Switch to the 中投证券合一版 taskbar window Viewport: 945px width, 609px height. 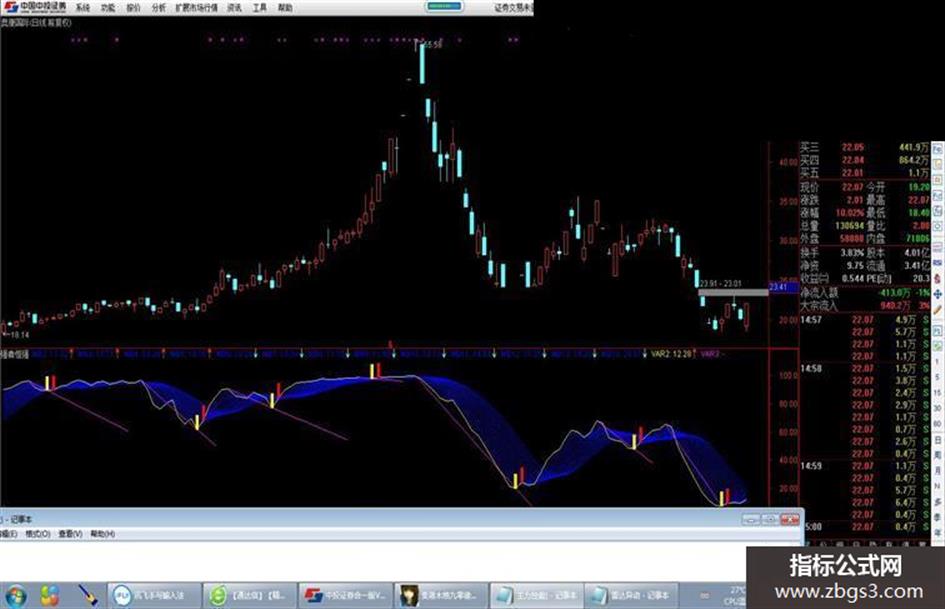(345, 596)
